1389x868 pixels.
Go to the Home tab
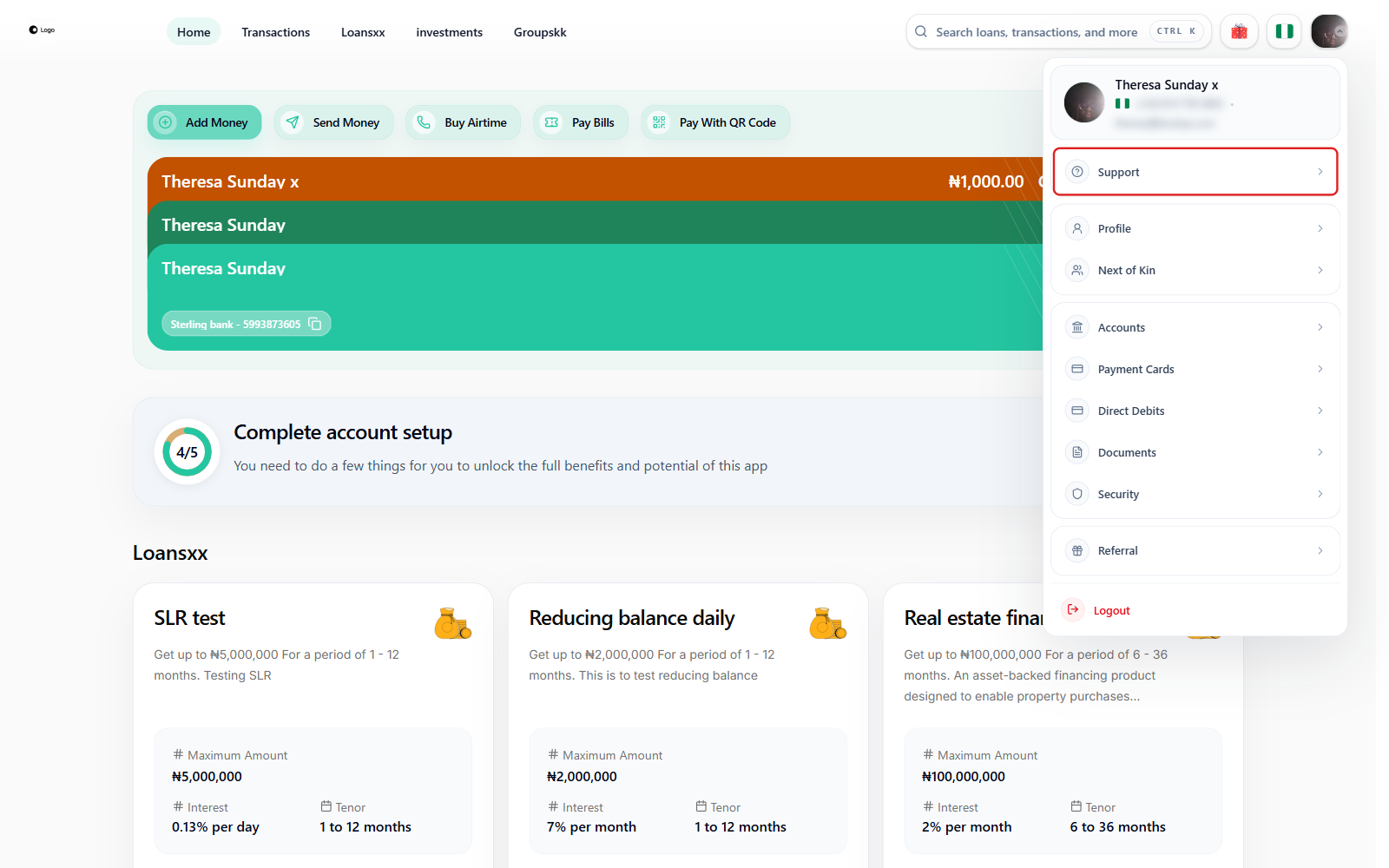[194, 32]
